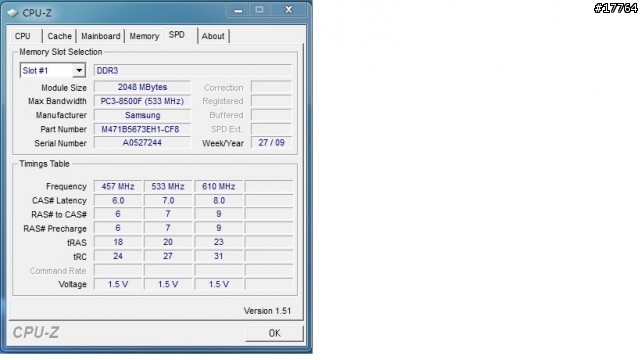Click the 457 MHz frequency cell

[118, 187]
